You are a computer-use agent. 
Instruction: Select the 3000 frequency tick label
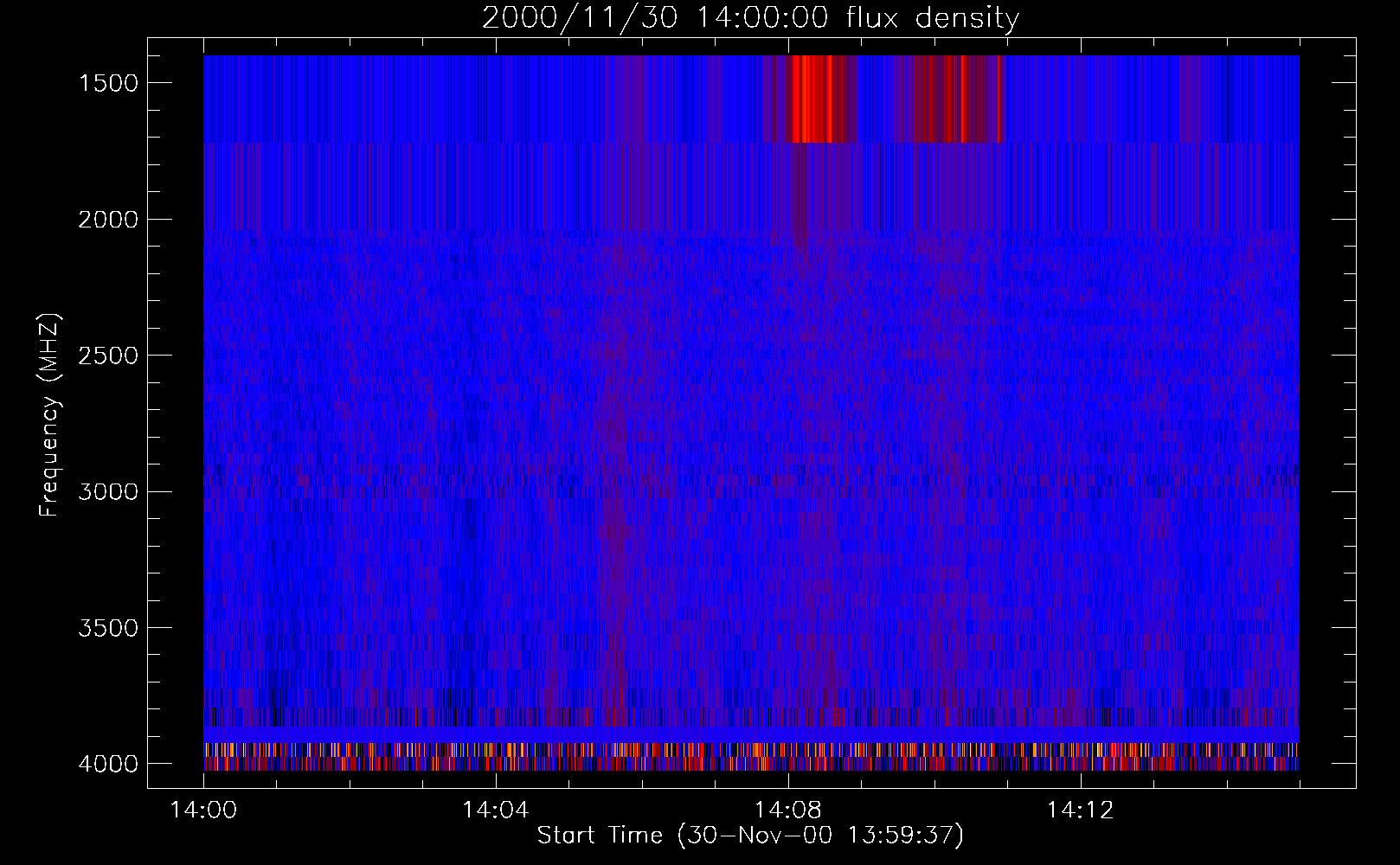(x=108, y=491)
